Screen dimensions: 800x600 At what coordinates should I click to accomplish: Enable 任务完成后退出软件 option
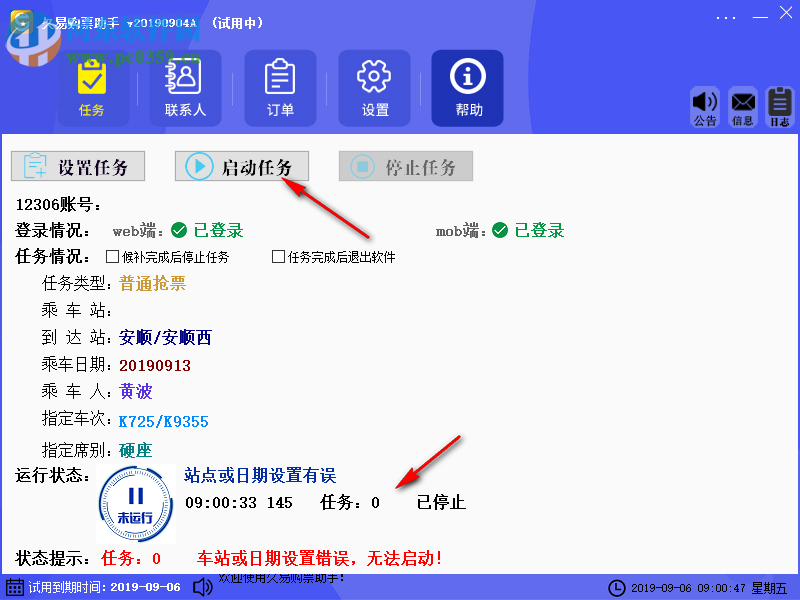click(x=277, y=255)
